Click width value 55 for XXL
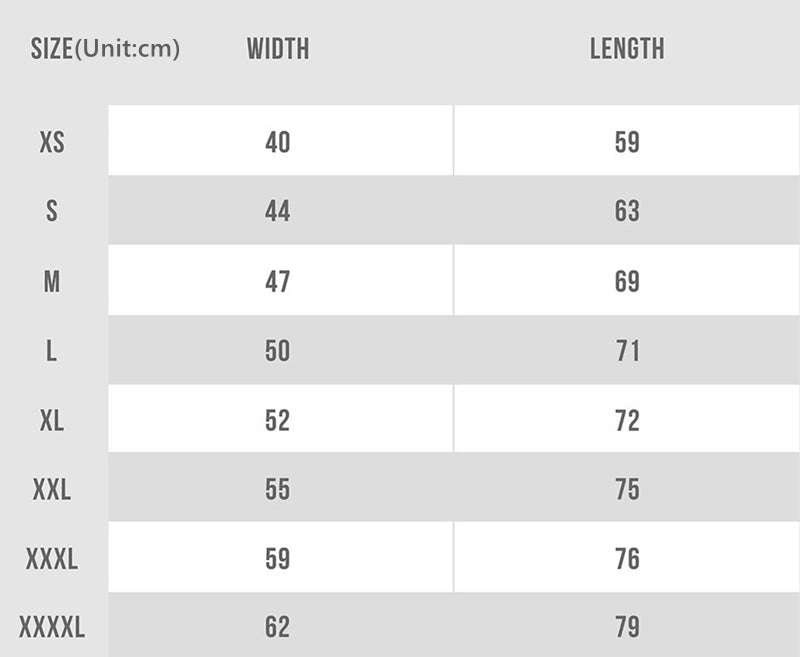 pyautogui.click(x=278, y=490)
